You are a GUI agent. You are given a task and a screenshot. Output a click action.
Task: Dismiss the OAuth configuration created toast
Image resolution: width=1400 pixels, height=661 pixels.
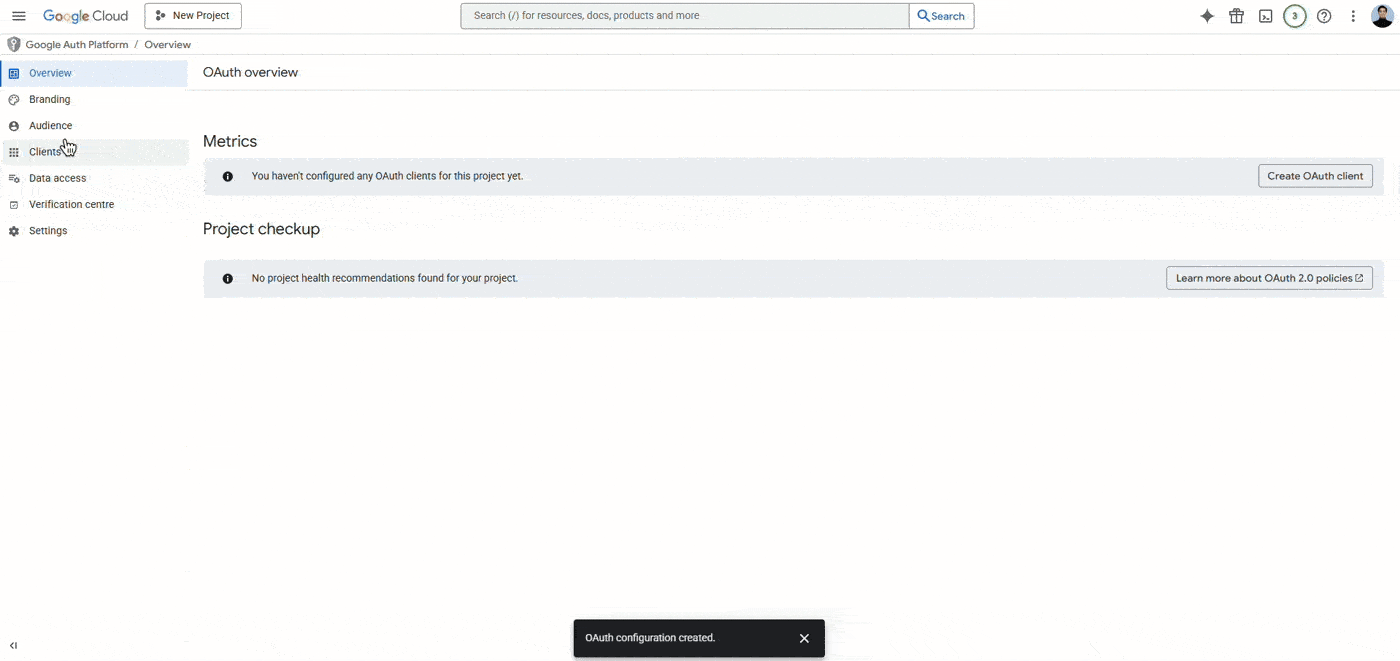pyautogui.click(x=804, y=637)
